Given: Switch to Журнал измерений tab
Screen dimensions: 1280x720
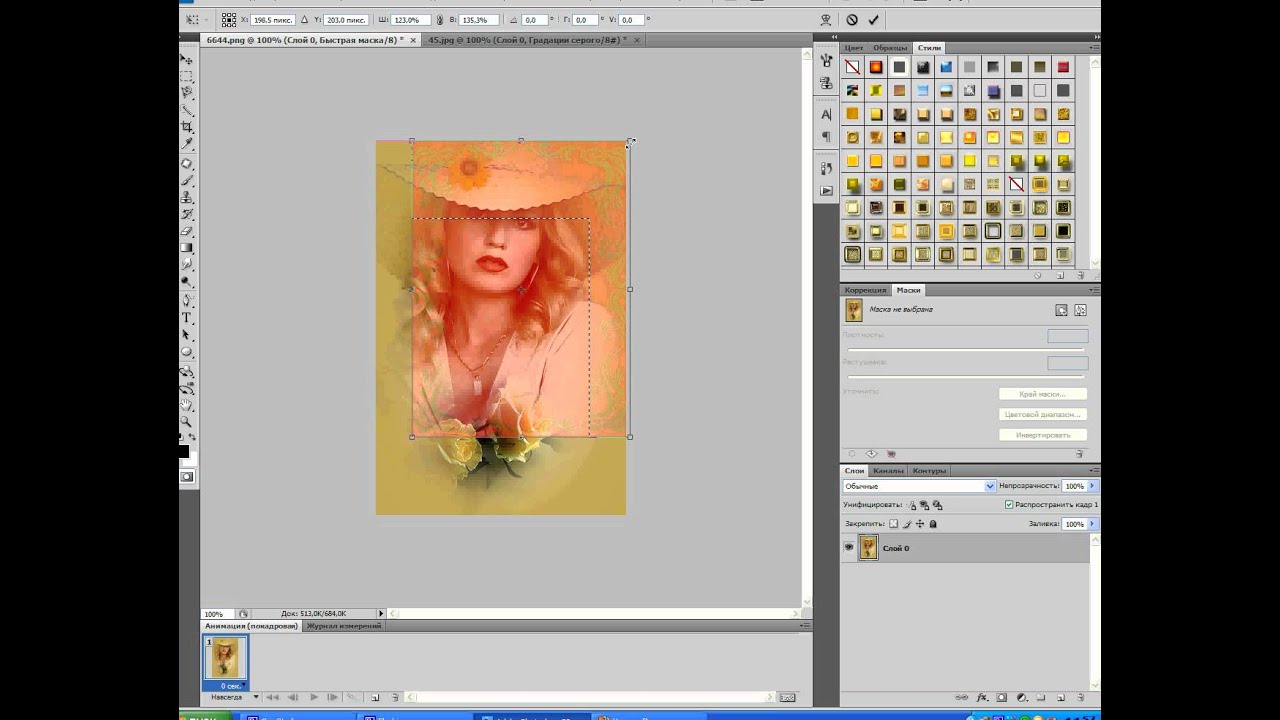Looking at the screenshot, I should click(343, 626).
